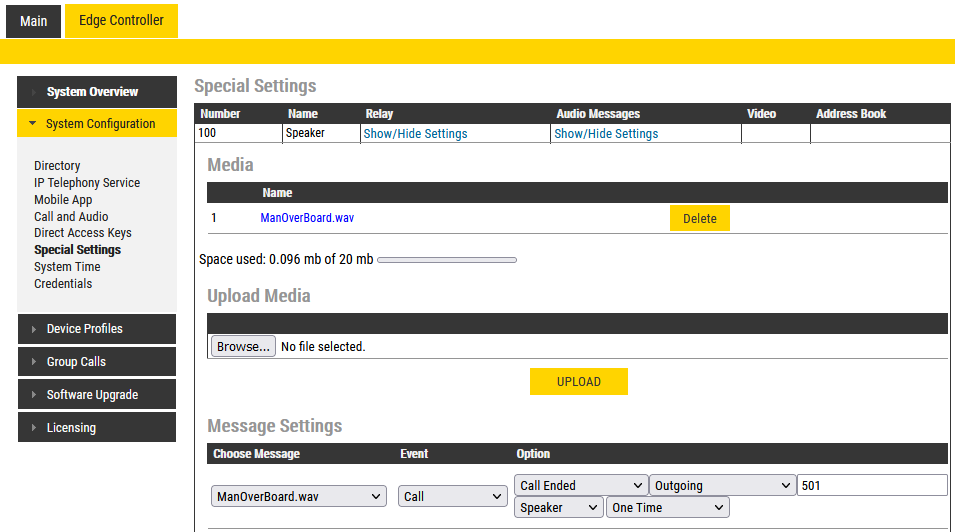Click Browse to choose a file
Image resolution: width=955 pixels, height=532 pixels.
pos(243,347)
